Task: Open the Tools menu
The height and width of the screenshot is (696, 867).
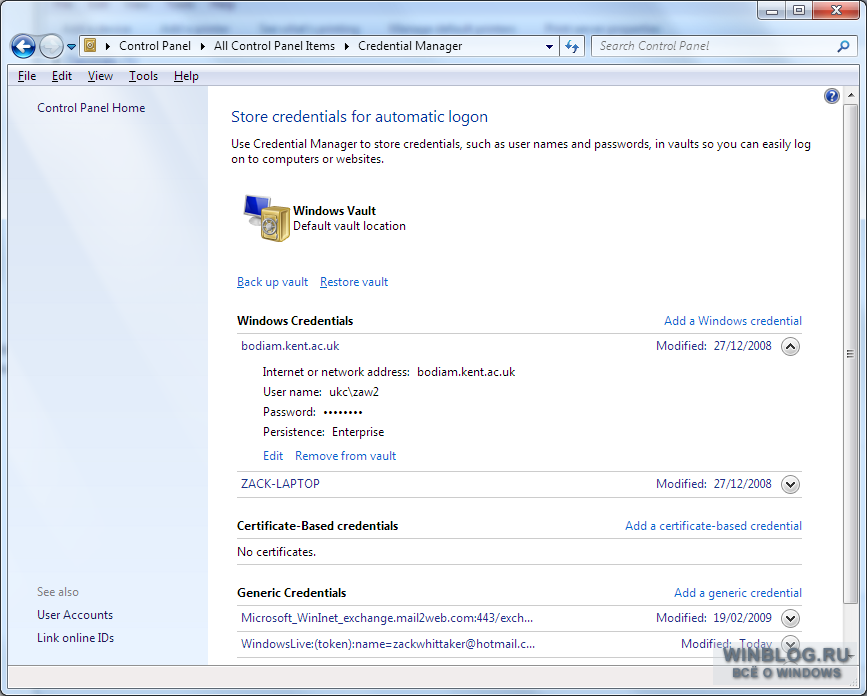Action: pos(143,76)
